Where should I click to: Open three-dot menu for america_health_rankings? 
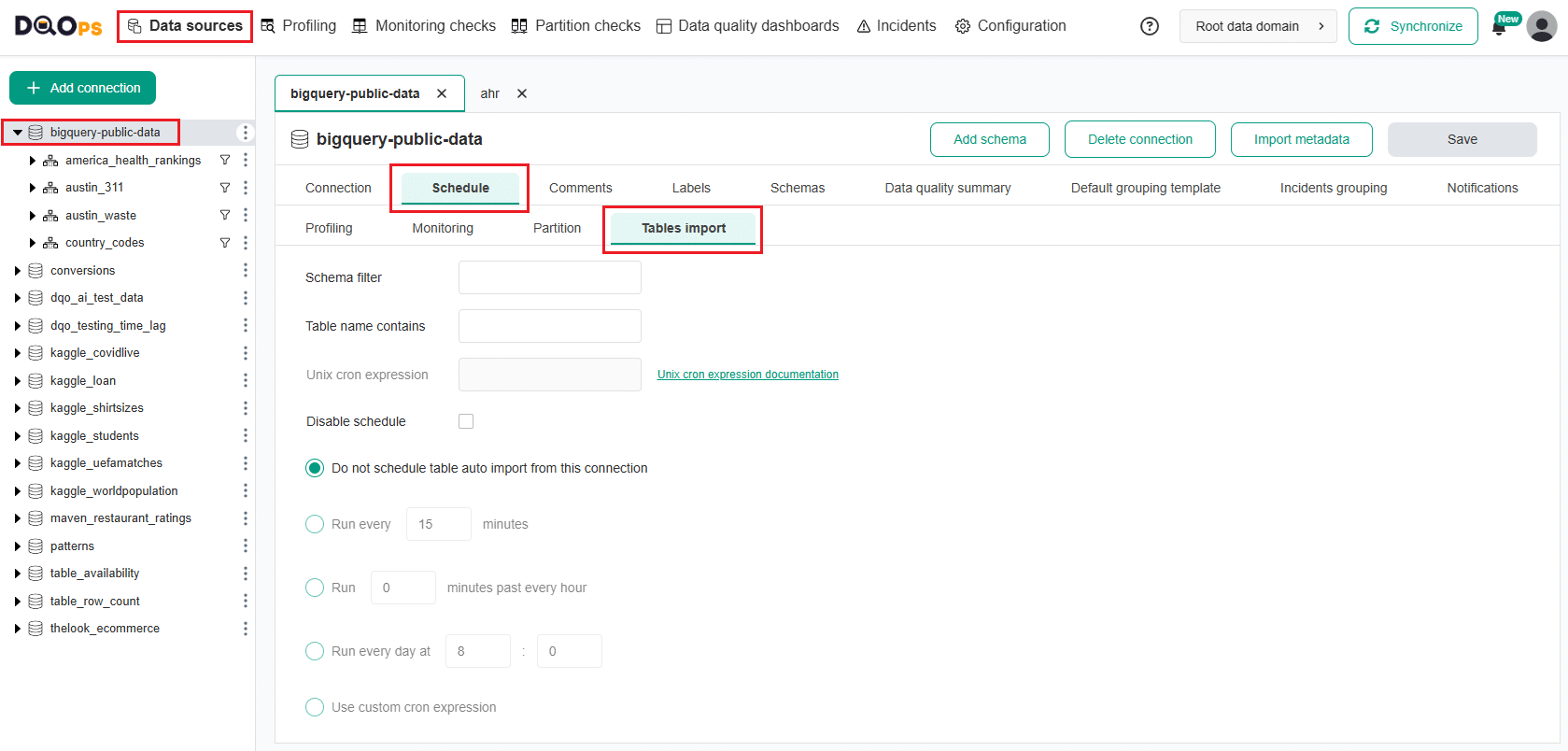246,161
